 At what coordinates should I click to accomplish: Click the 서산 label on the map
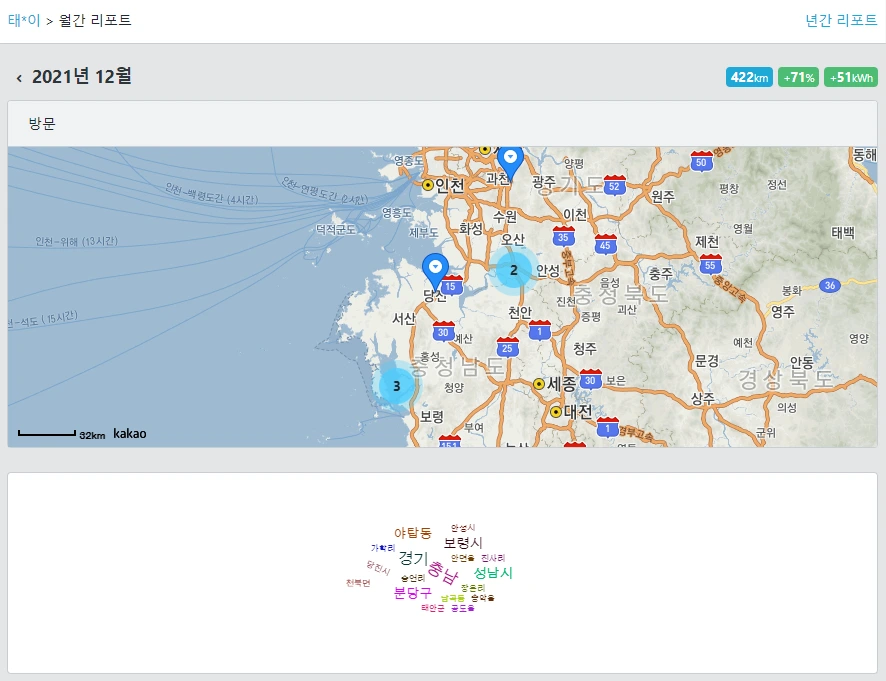click(x=404, y=319)
